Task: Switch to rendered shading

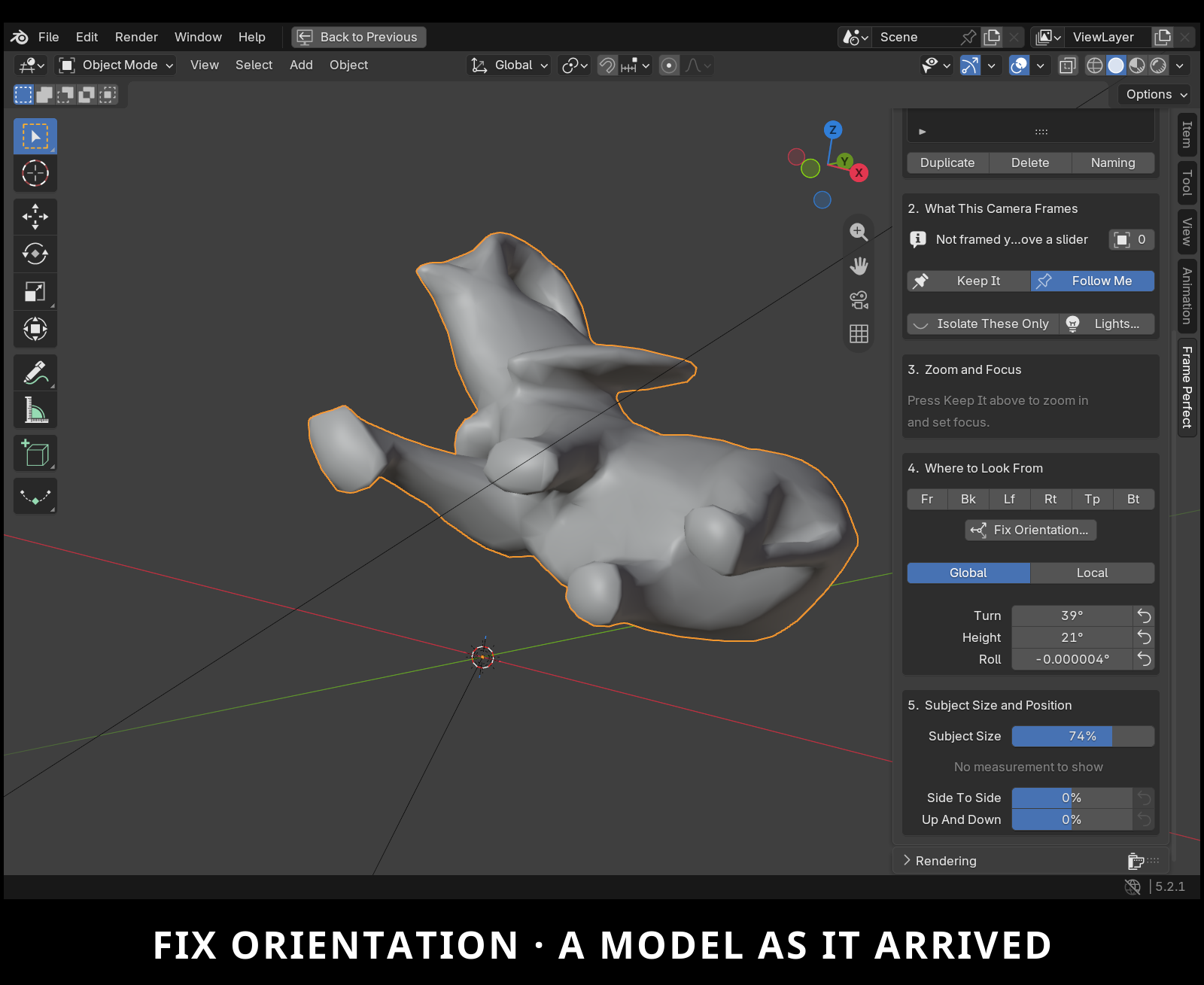Action: point(1158,65)
